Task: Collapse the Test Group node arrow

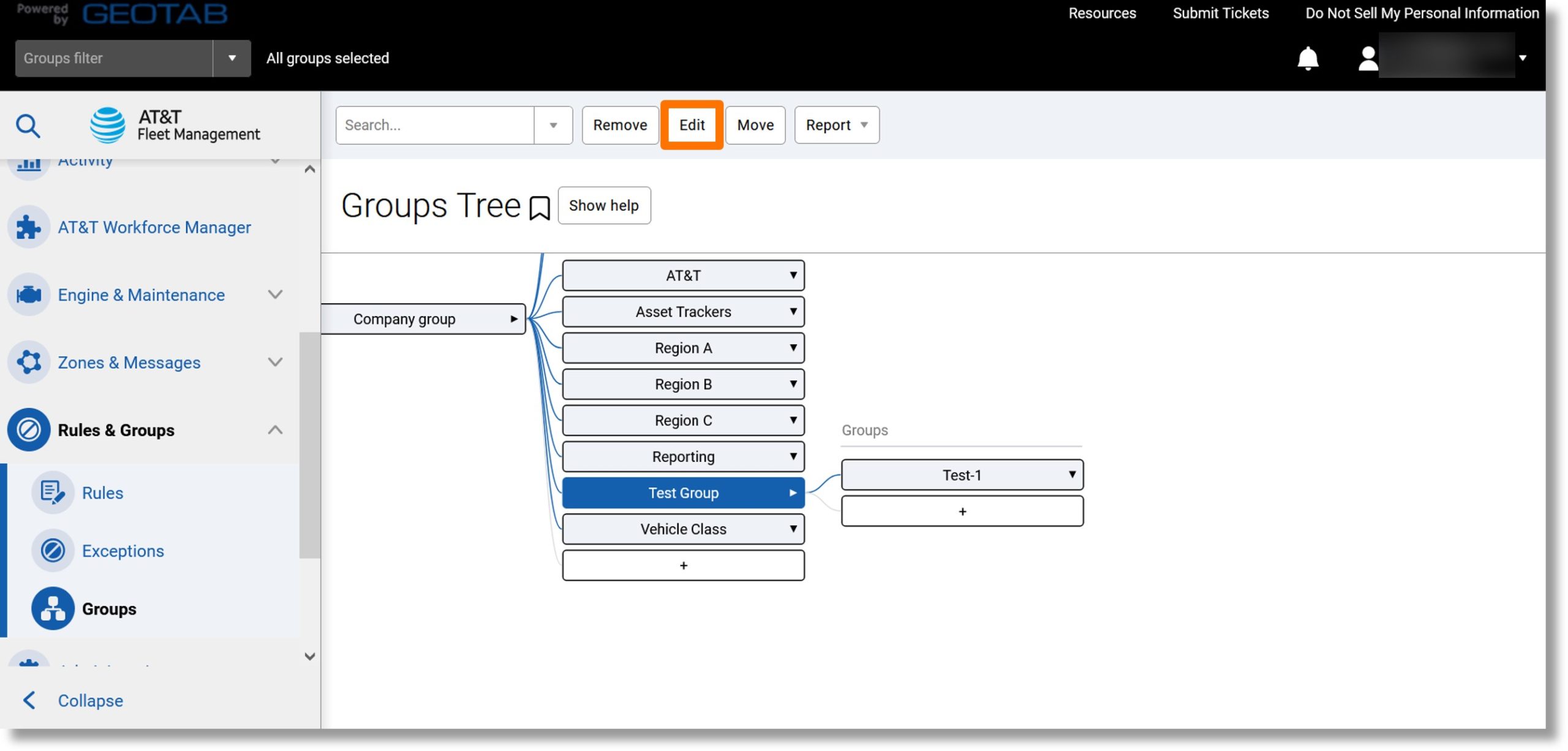Action: (x=793, y=492)
